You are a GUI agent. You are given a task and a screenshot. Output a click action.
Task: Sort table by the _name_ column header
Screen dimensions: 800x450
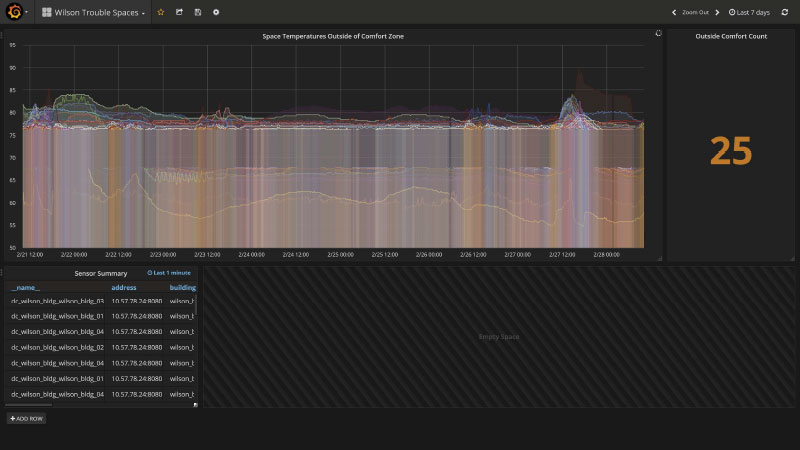coord(25,288)
